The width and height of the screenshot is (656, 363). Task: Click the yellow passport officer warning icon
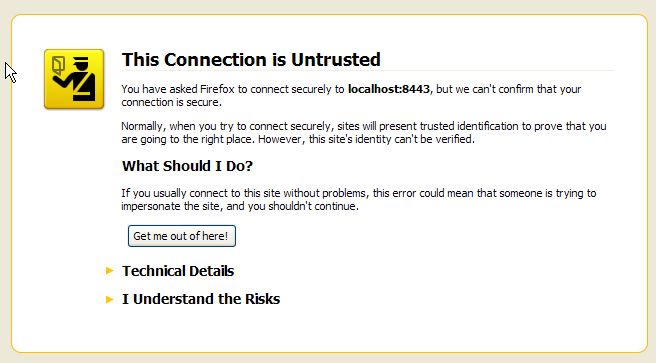point(74,79)
